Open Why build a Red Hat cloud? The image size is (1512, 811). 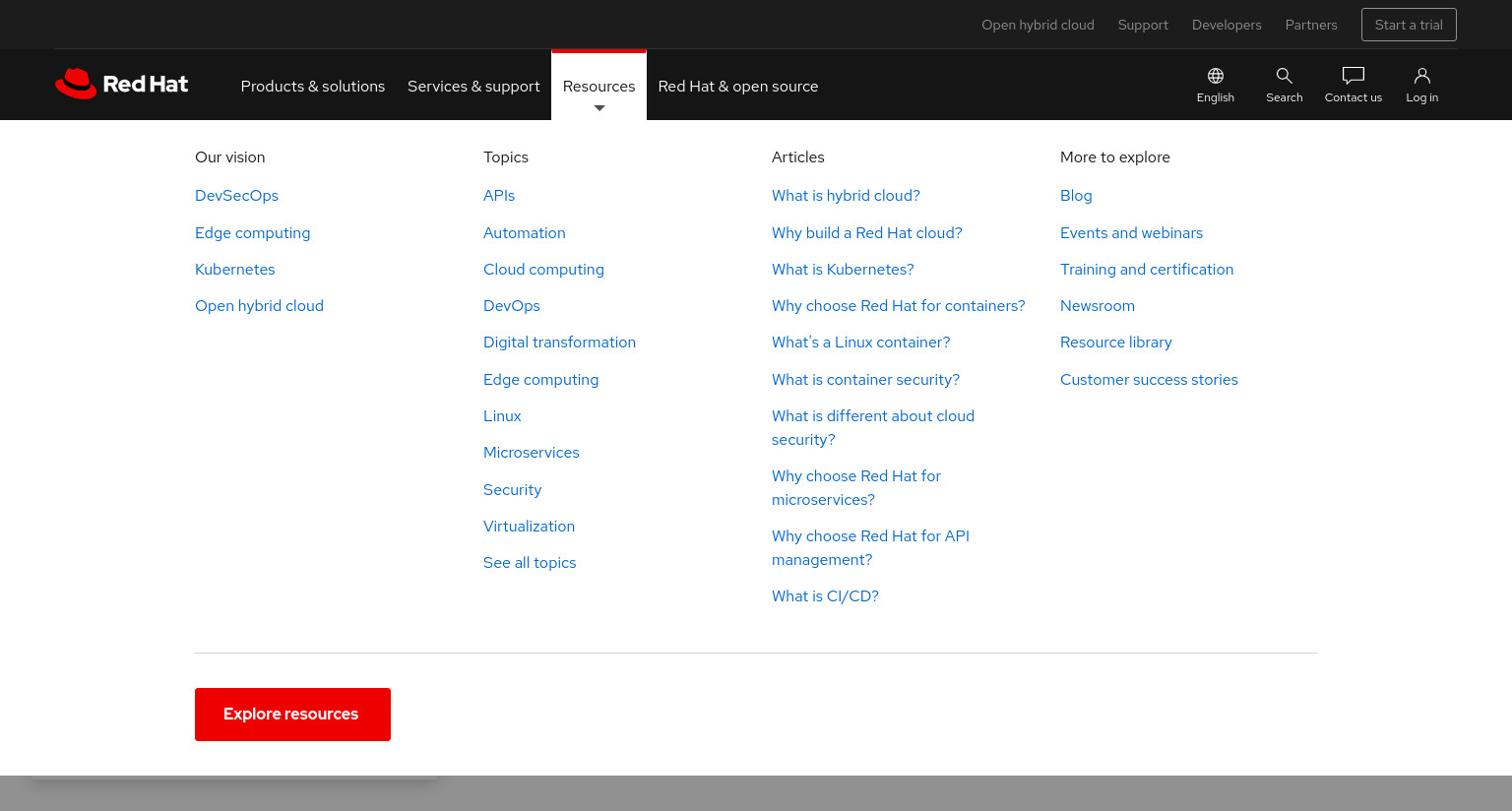point(866,233)
